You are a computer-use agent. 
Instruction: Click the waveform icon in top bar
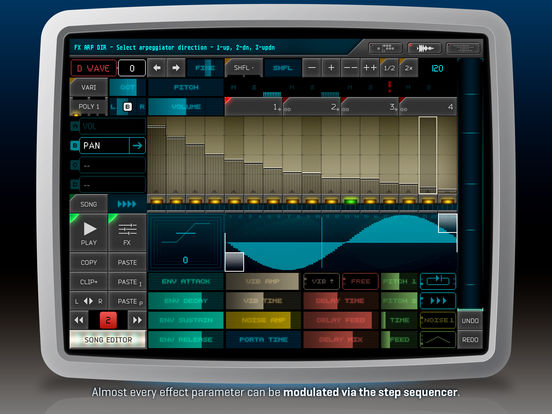click(x=425, y=48)
